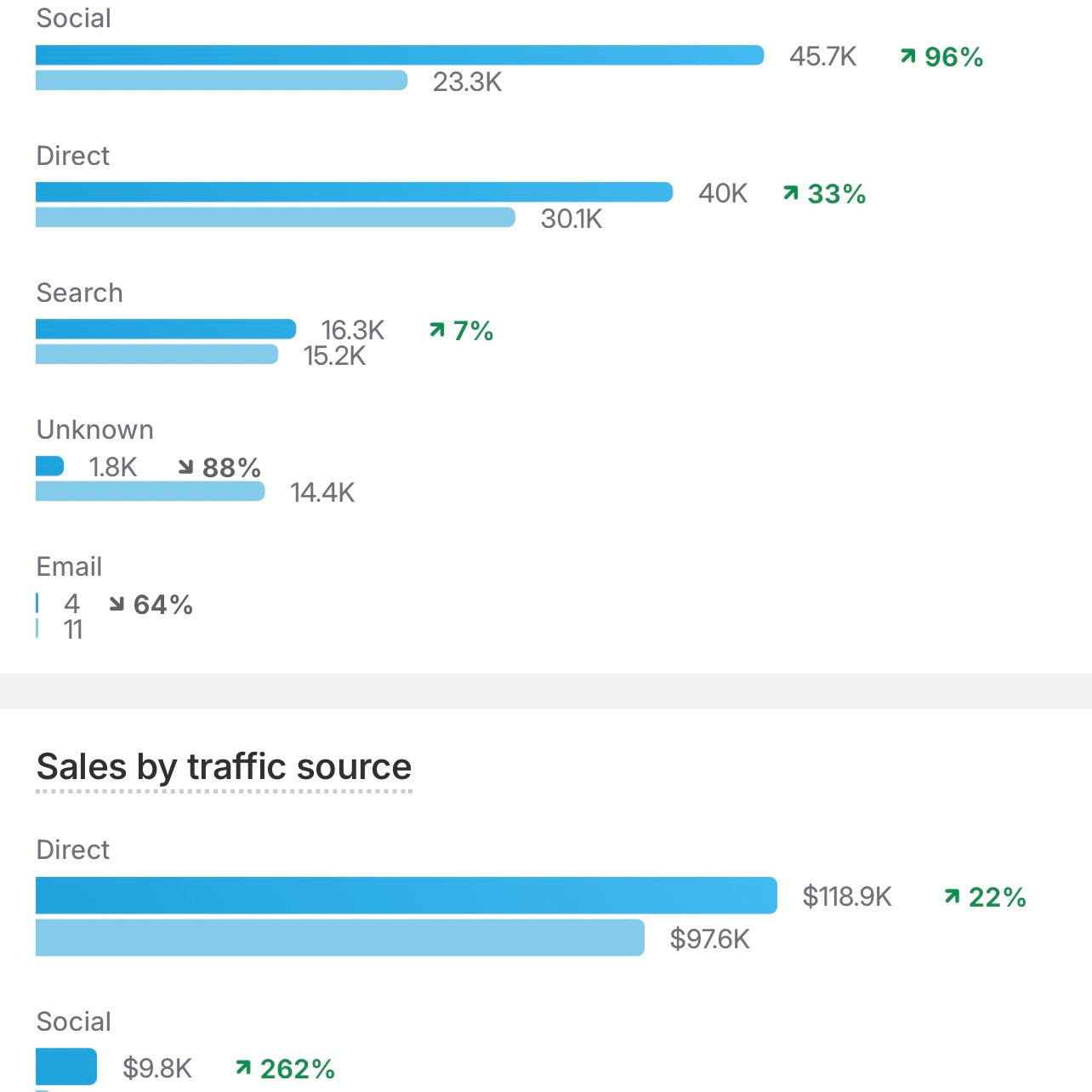Click the Email traffic source label

pyautogui.click(x=69, y=566)
